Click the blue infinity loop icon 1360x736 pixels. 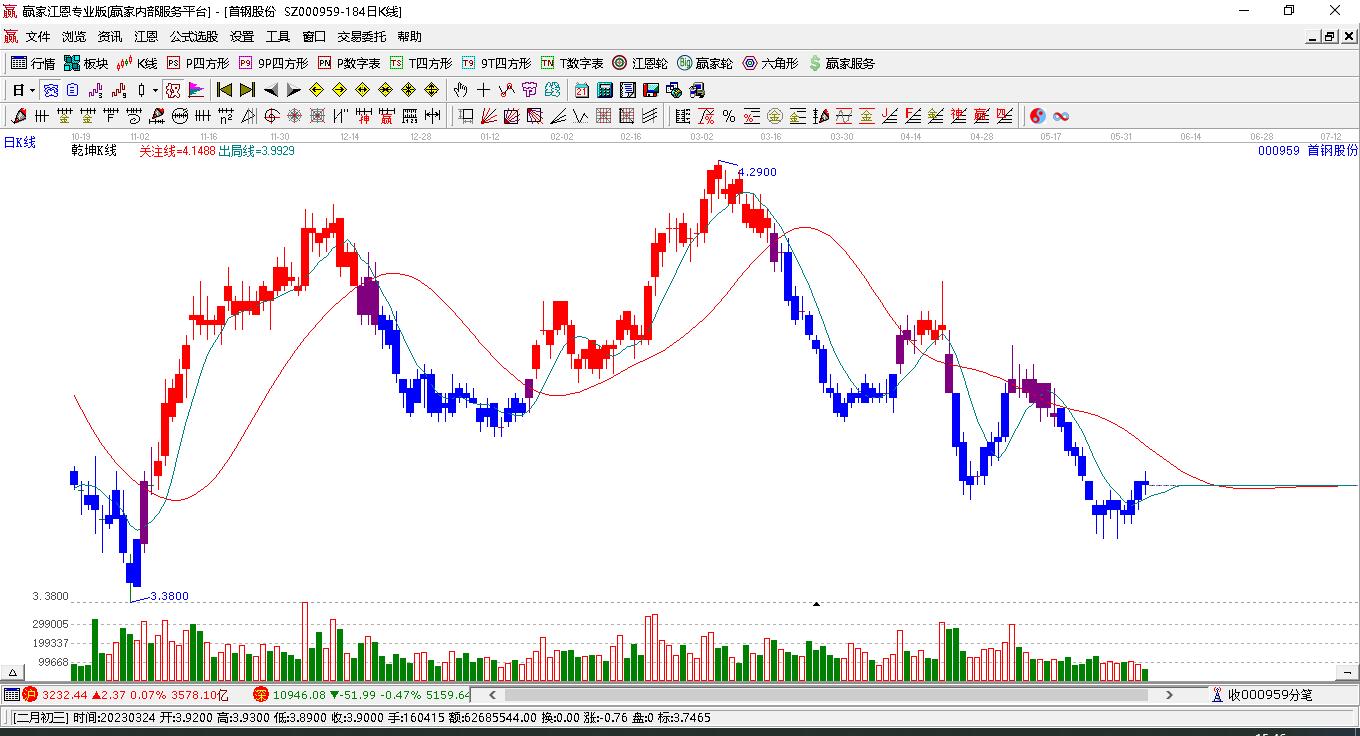pyautogui.click(x=1061, y=116)
